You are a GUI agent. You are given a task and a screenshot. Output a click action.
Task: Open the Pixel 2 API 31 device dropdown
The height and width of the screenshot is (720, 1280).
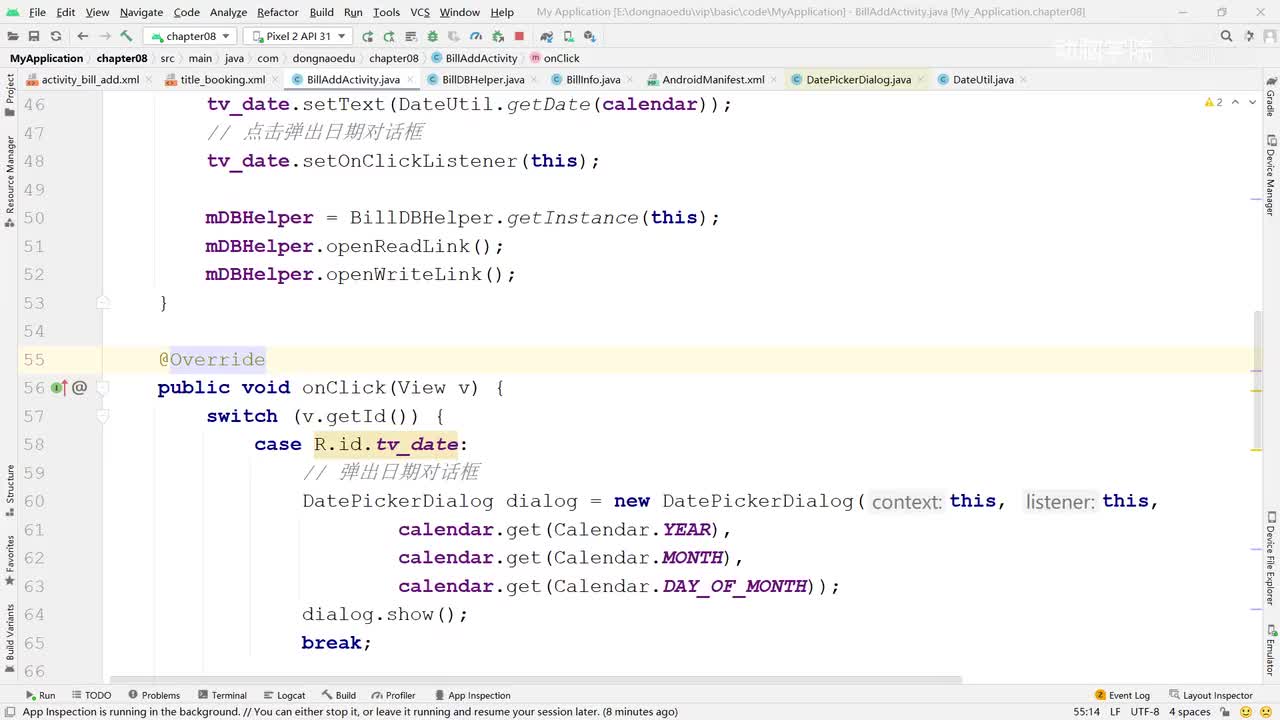[x=297, y=36]
